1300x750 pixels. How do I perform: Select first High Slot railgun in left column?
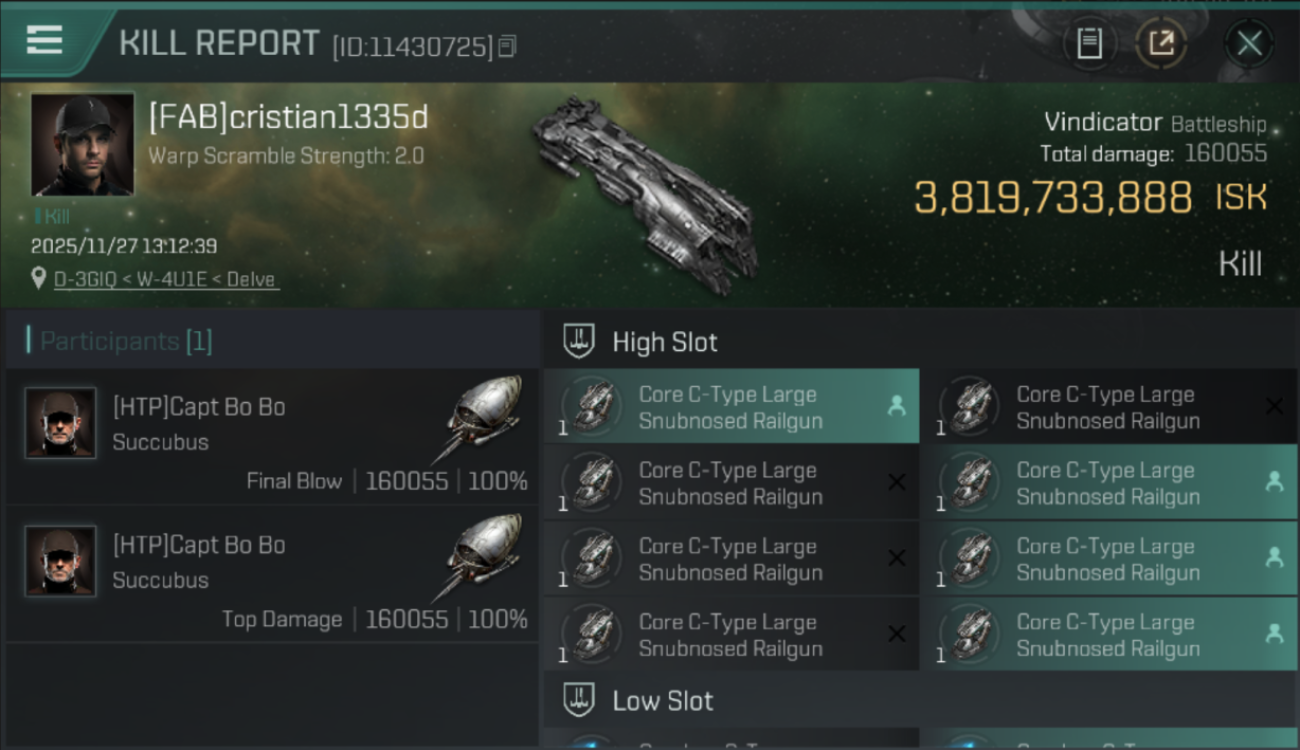pyautogui.click(x=730, y=407)
